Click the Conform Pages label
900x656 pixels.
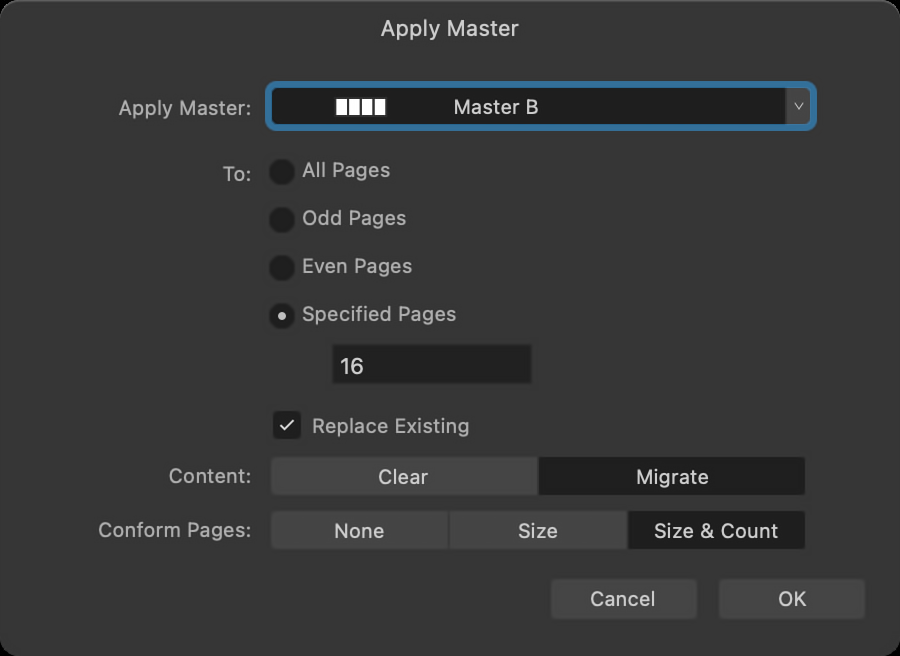[x=174, y=530]
